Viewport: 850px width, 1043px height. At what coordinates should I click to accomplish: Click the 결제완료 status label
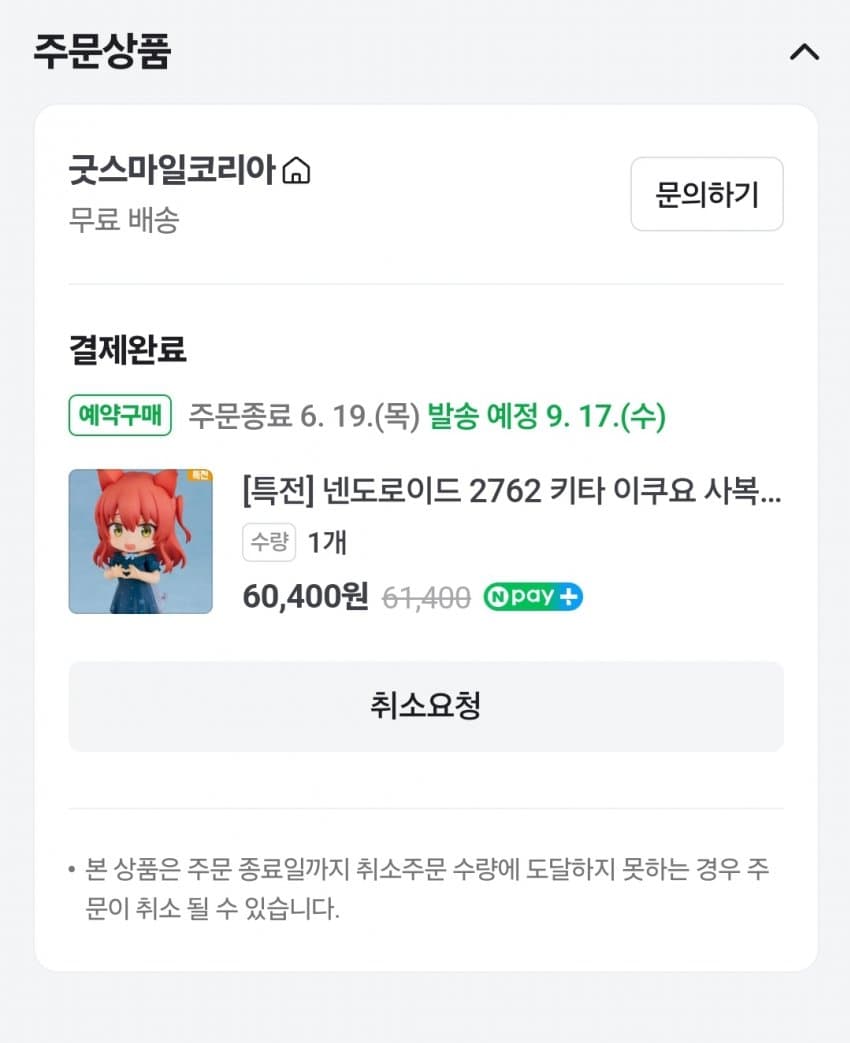pos(127,350)
